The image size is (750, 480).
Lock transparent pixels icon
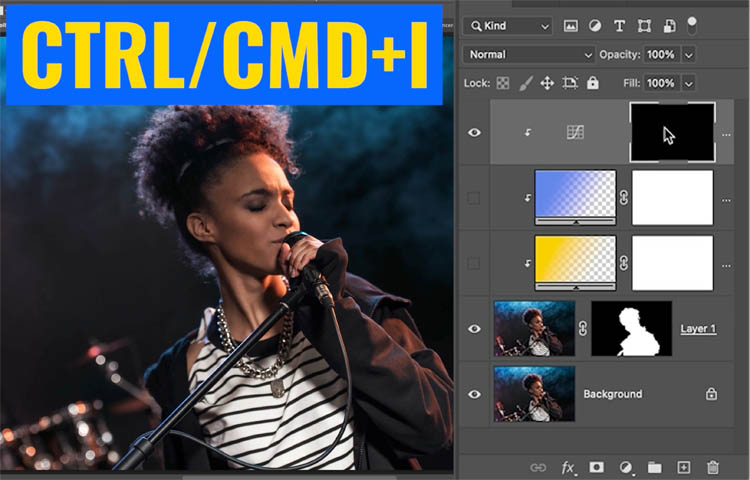tap(503, 83)
